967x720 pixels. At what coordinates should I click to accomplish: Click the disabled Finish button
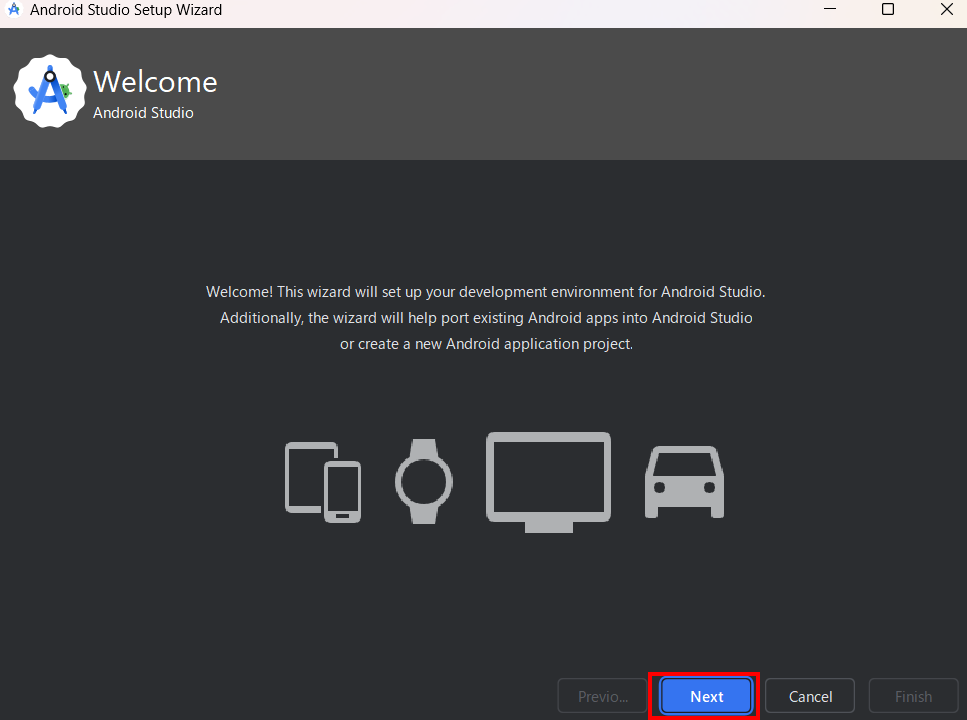coord(913,696)
